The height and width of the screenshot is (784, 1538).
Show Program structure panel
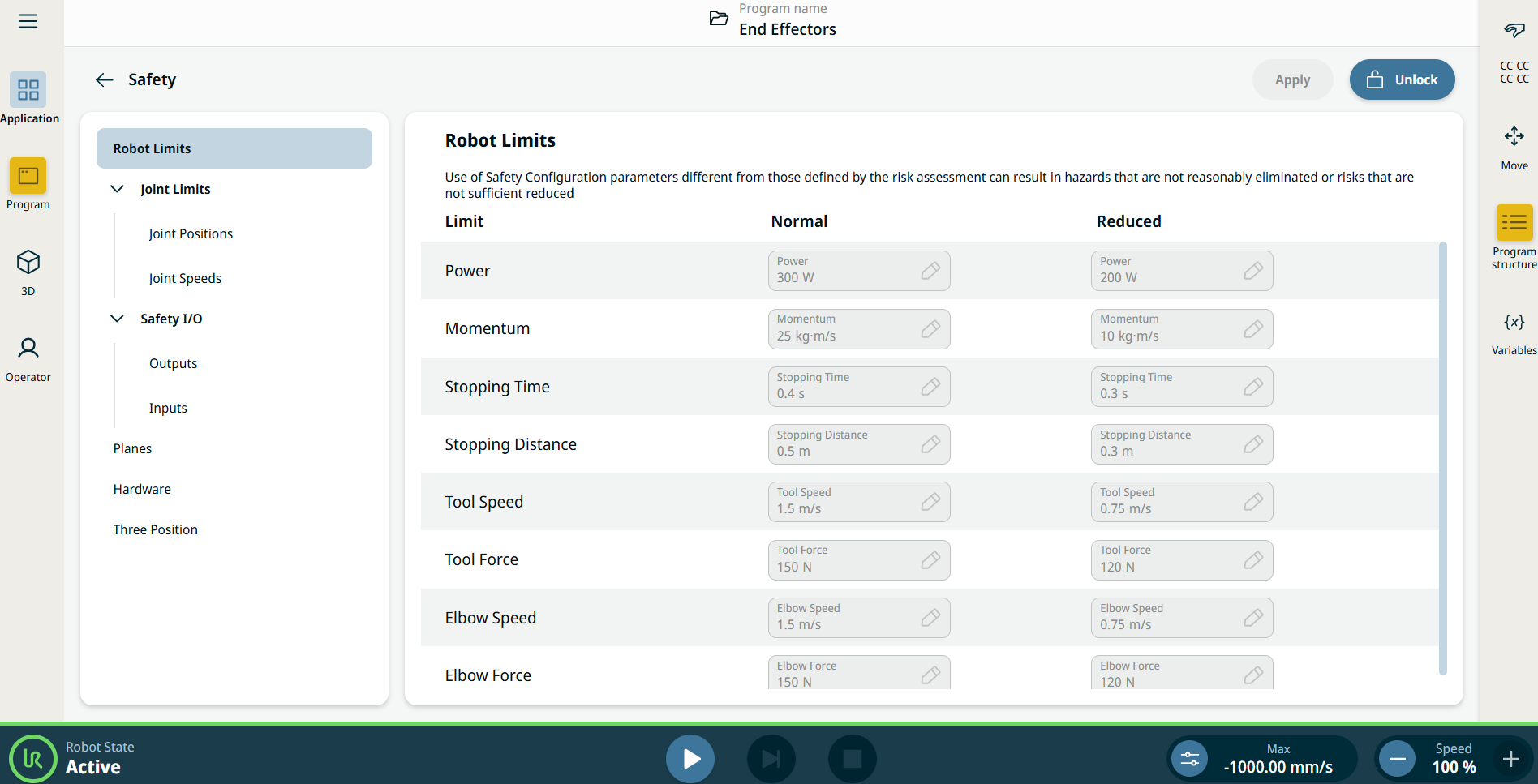(1514, 223)
